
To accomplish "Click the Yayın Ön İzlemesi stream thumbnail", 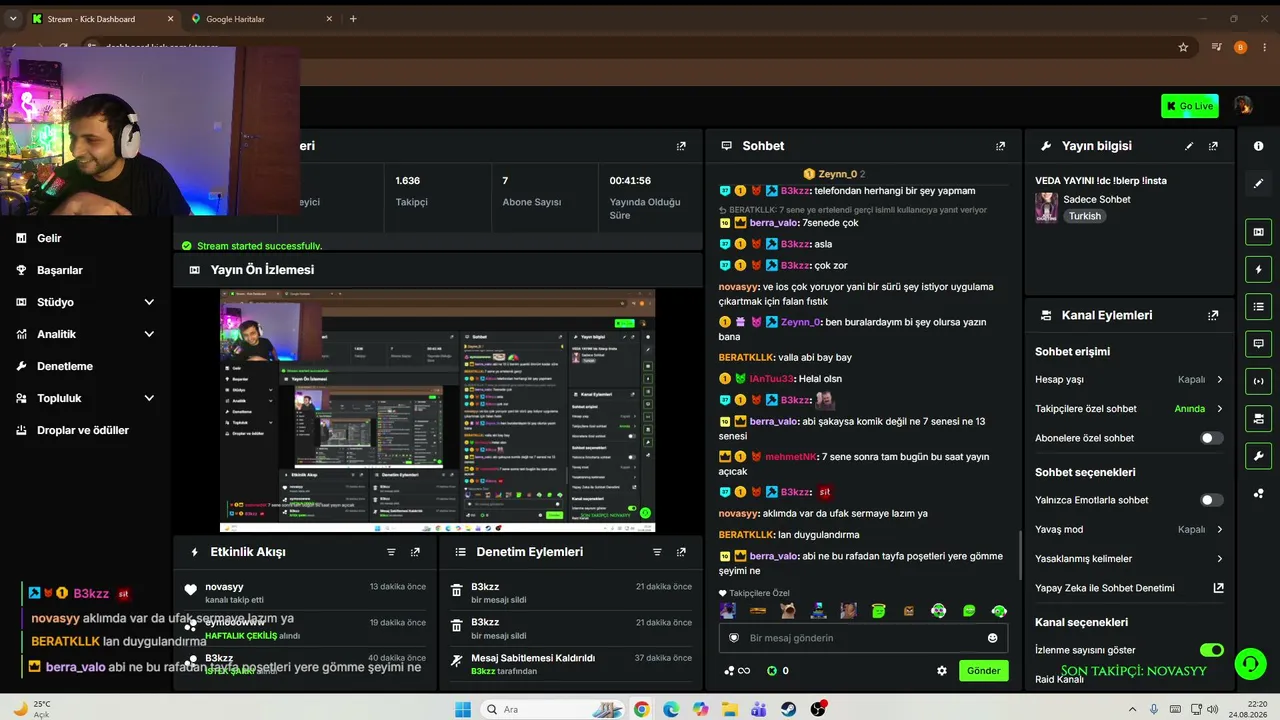I will tap(437, 411).
